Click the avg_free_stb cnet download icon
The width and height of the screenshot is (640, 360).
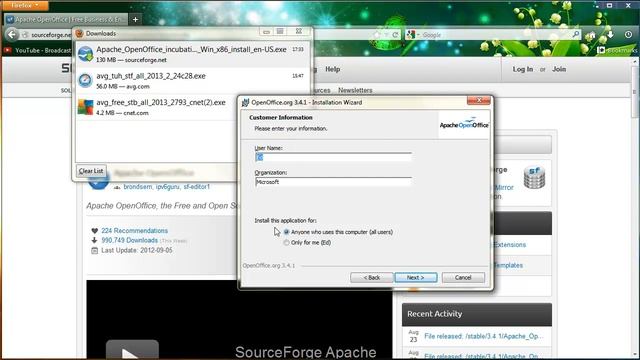coord(85,107)
